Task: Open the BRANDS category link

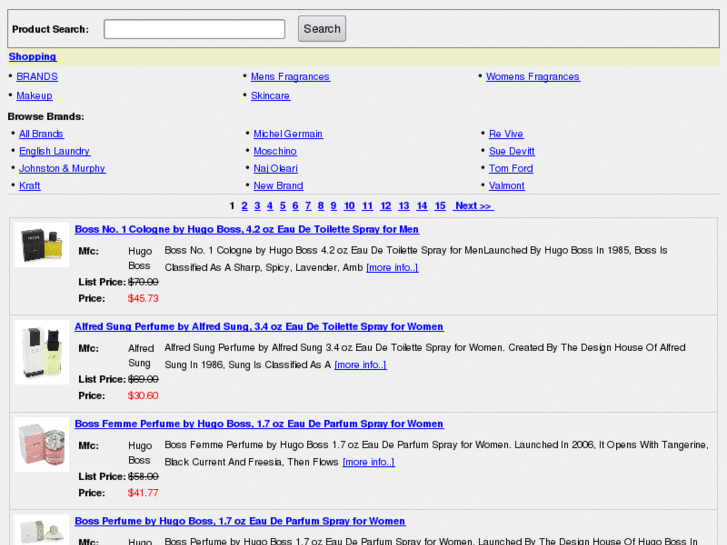Action: [37, 77]
